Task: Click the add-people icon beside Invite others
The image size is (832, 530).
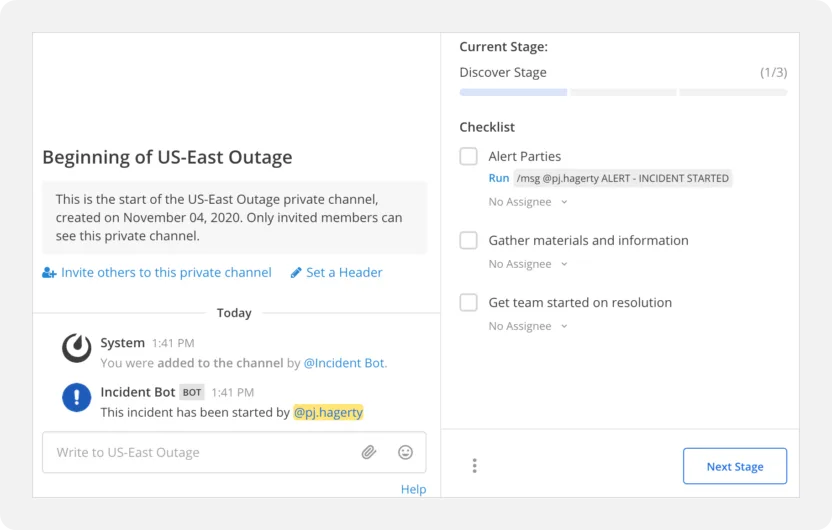Action: click(x=49, y=273)
